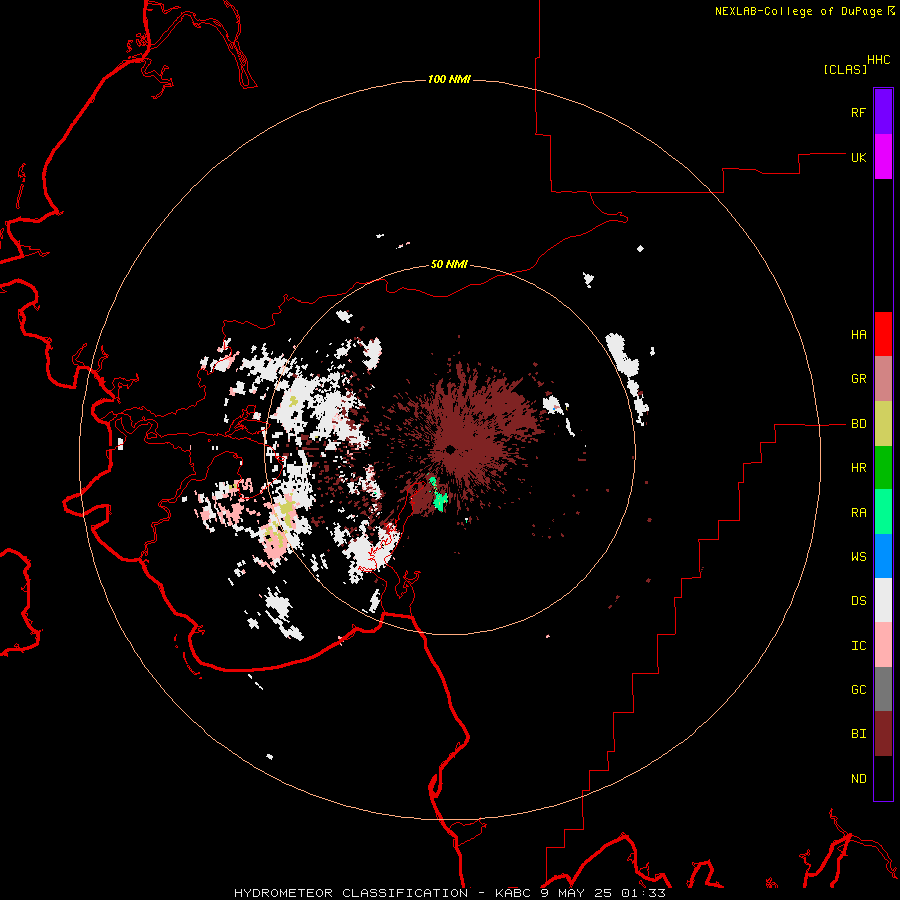Click the WS legend label
This screenshot has width=900, height=900.
[858, 557]
